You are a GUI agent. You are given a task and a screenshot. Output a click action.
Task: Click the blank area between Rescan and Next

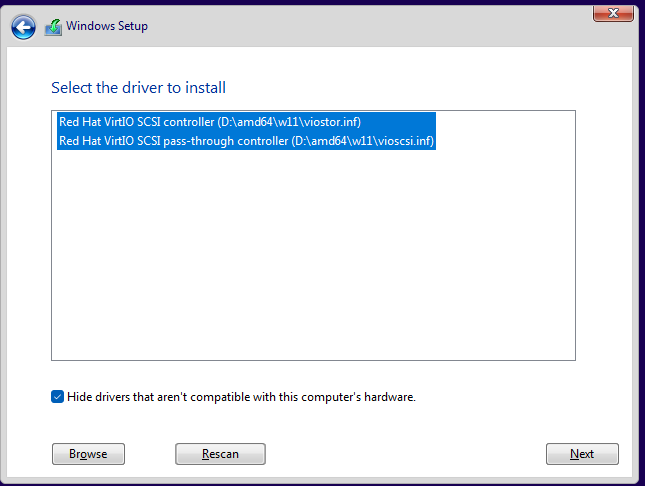coord(405,454)
